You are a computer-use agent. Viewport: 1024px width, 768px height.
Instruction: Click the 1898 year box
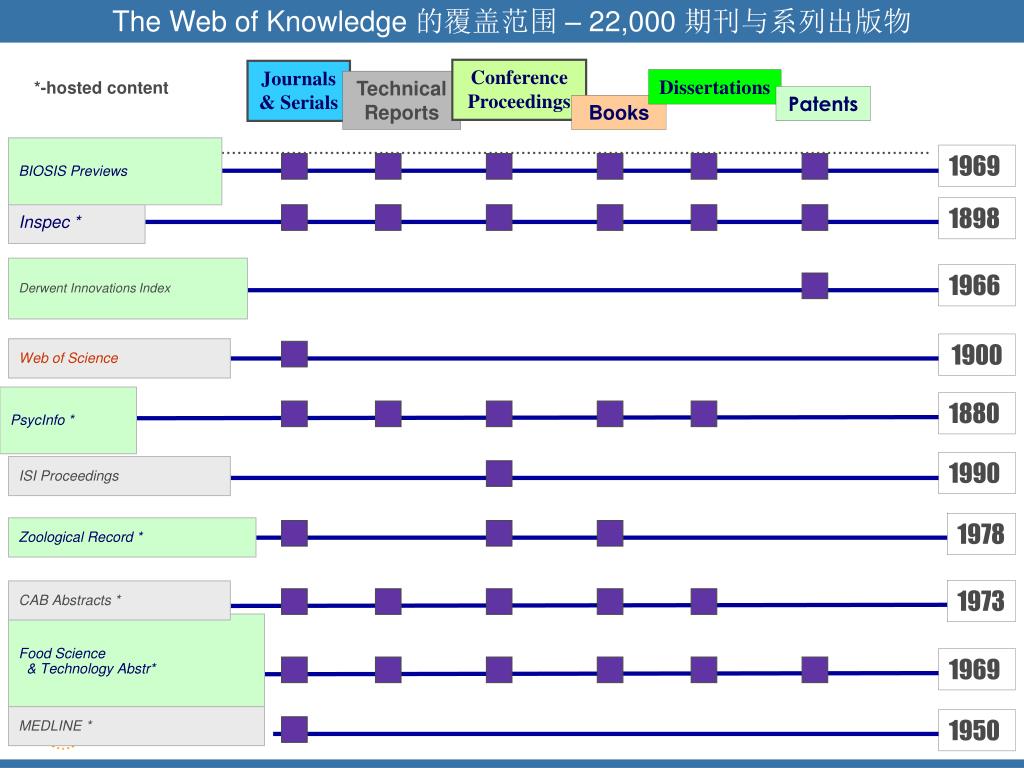tap(976, 218)
